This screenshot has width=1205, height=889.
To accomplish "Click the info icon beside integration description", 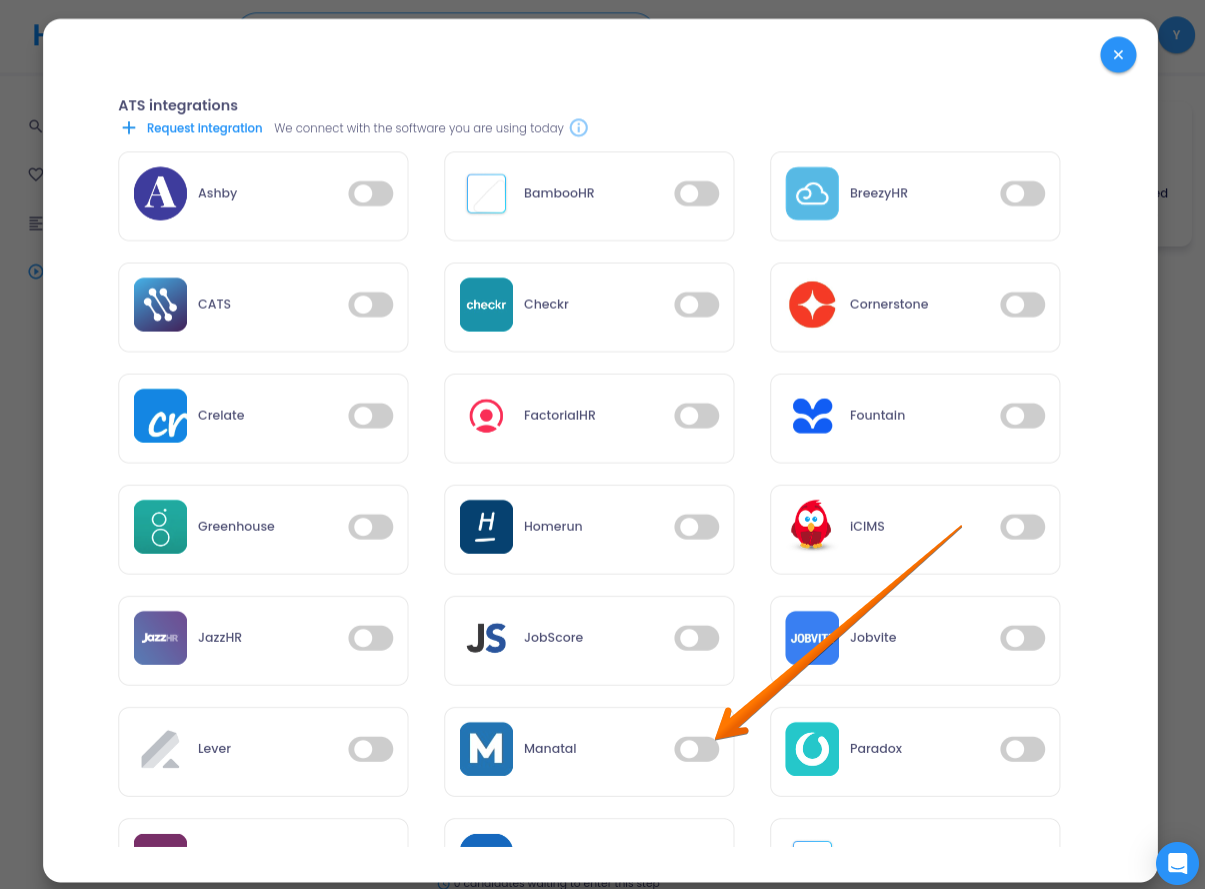I will point(579,128).
